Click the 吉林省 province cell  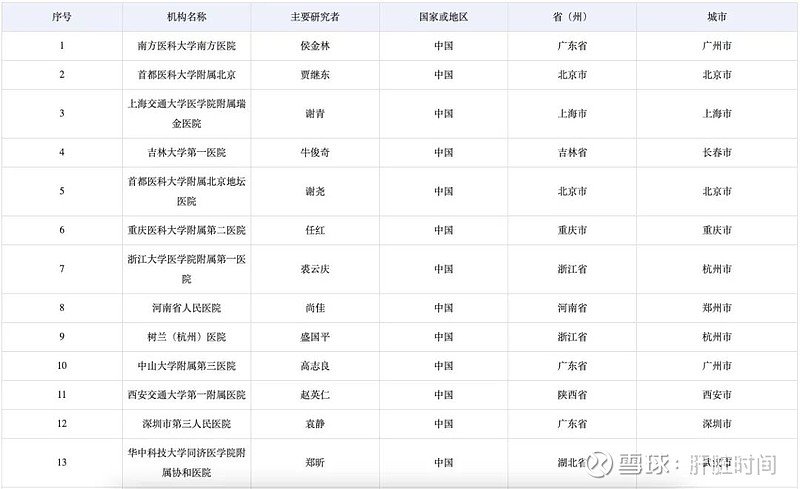(572, 153)
